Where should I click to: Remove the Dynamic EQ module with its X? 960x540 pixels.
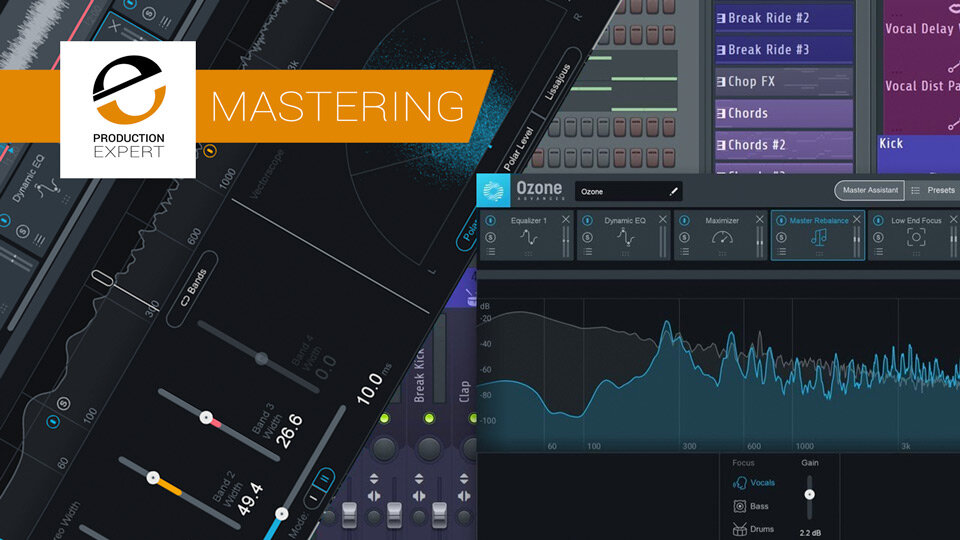point(662,219)
